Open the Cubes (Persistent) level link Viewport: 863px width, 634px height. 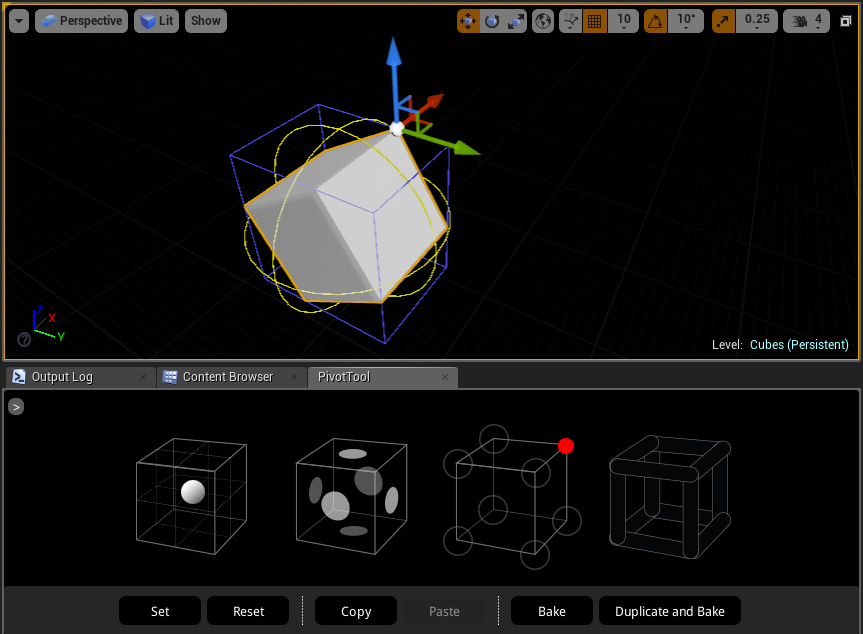coord(799,344)
